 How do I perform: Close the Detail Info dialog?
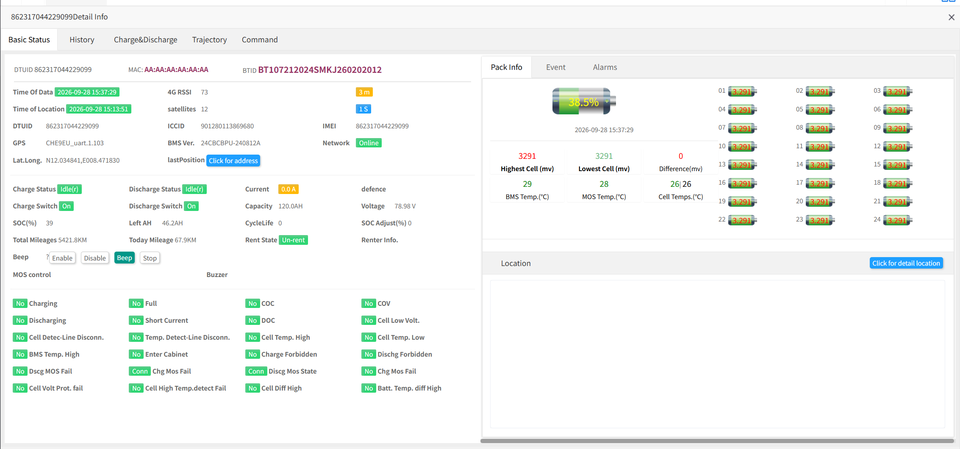[951, 17]
